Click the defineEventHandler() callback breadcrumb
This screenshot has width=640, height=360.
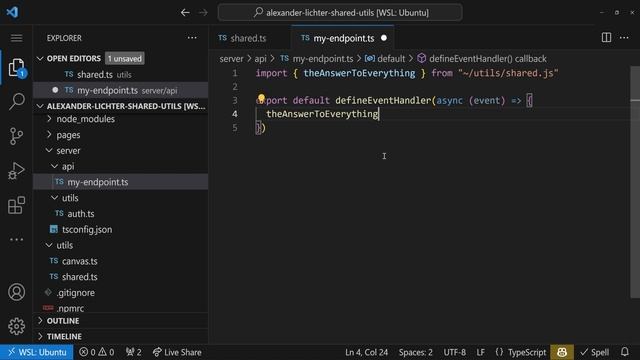click(x=482, y=59)
